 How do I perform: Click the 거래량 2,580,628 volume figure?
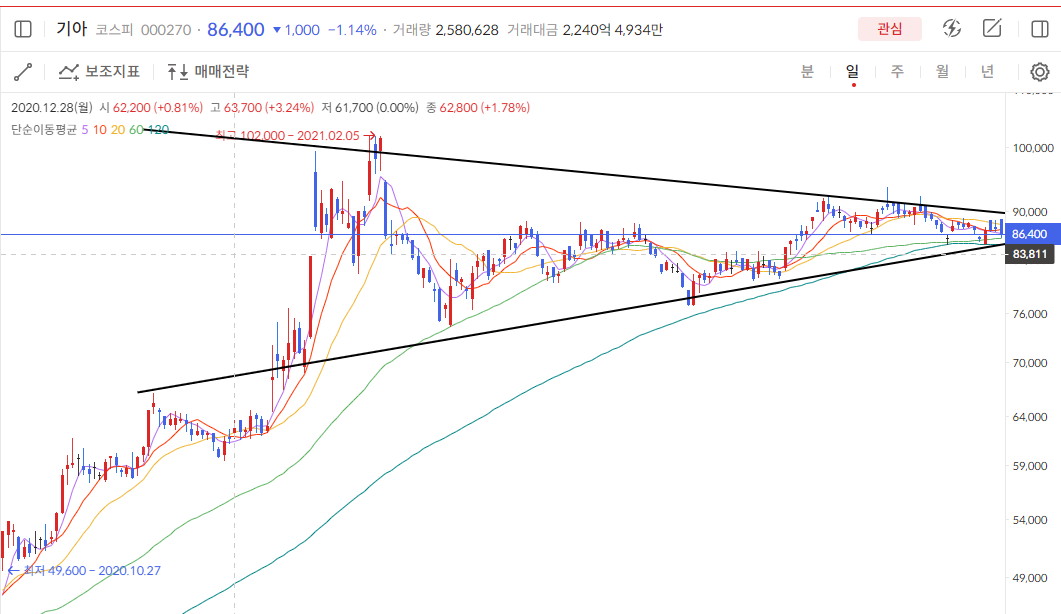pos(445,30)
